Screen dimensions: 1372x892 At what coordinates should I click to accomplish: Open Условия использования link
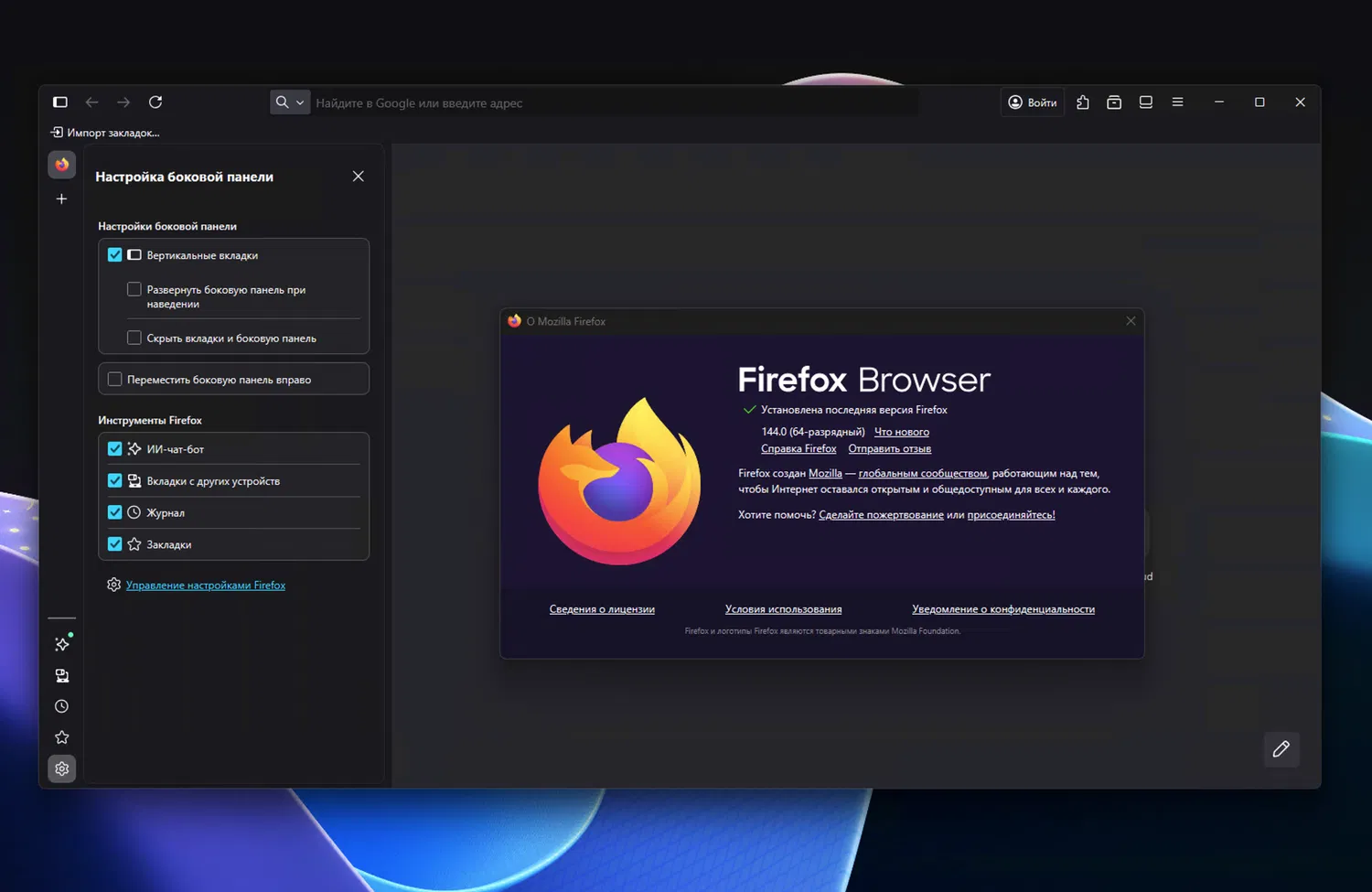[784, 609]
